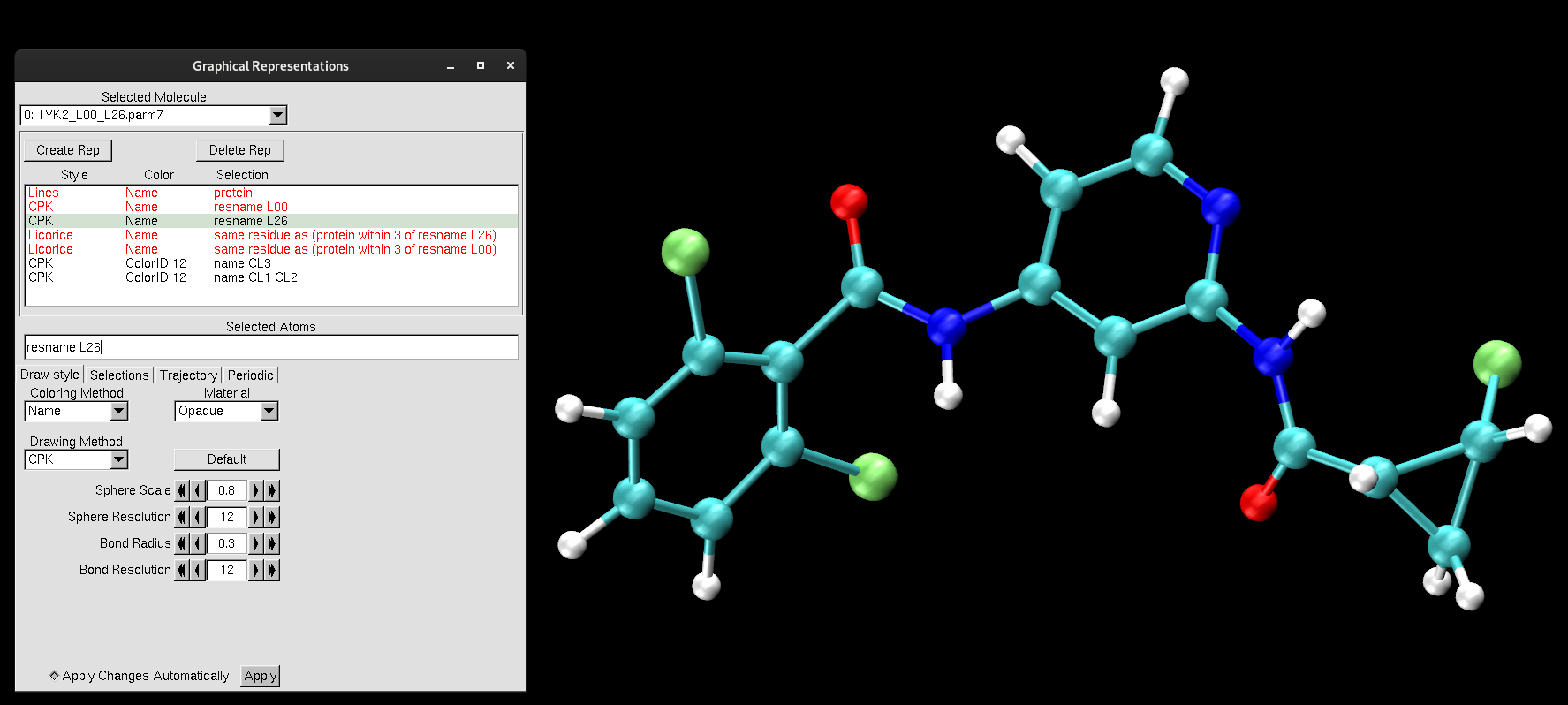Click Sphere Scale fast-decrease double arrow
This screenshot has width=1568, height=705.
(x=181, y=490)
